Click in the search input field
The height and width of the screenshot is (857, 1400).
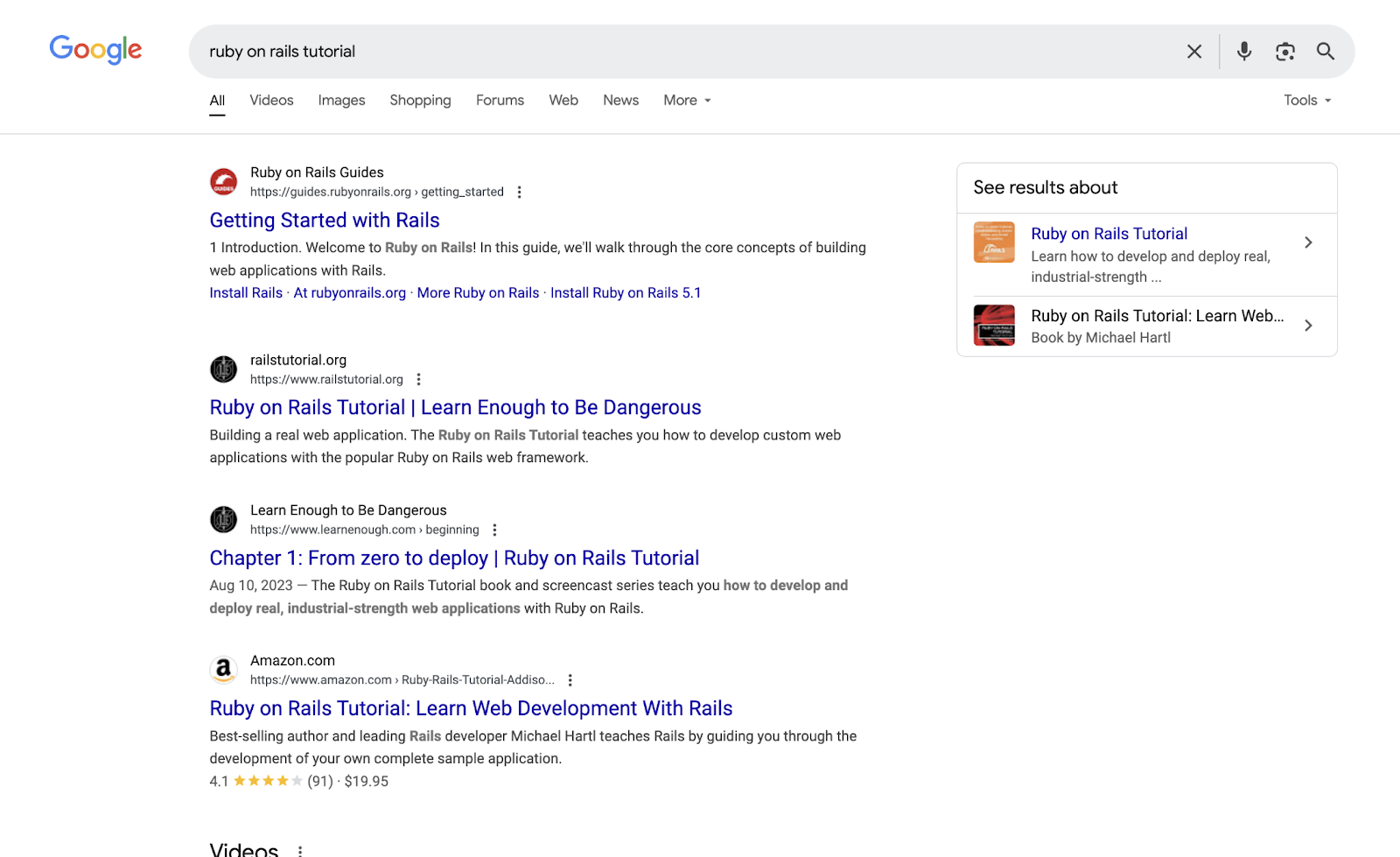pyautogui.click(x=682, y=52)
